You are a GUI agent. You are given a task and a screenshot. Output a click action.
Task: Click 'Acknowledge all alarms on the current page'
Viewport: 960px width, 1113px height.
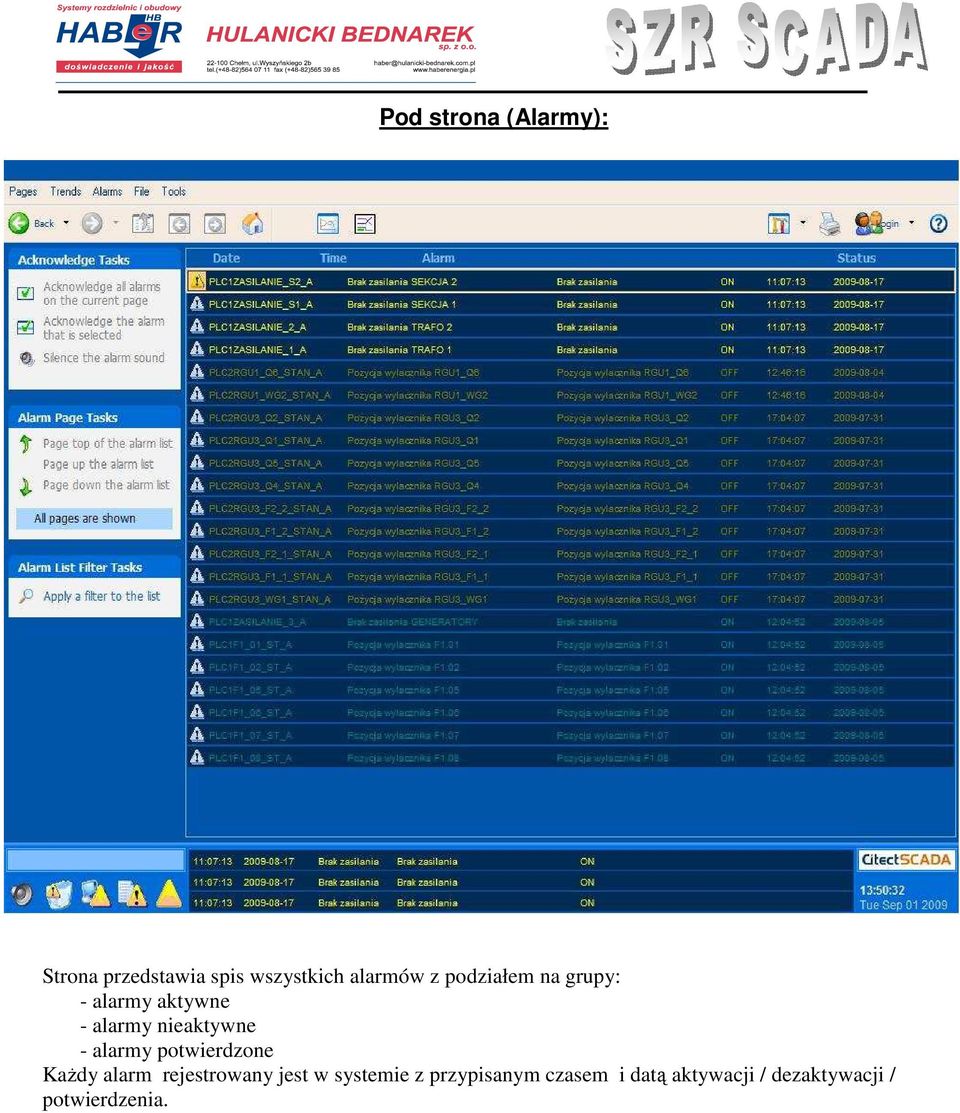(x=102, y=293)
